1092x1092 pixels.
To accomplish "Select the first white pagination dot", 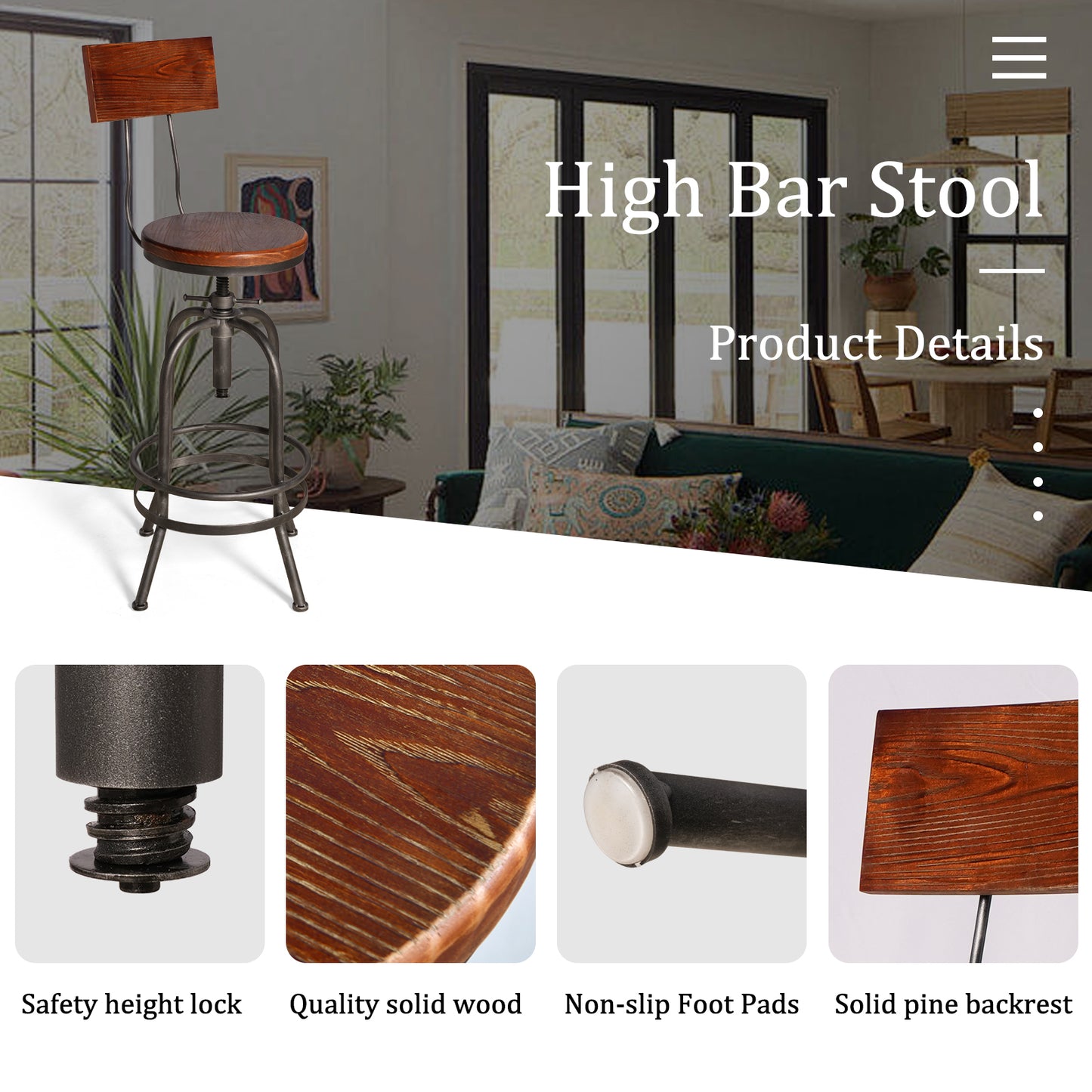I will (1038, 413).
